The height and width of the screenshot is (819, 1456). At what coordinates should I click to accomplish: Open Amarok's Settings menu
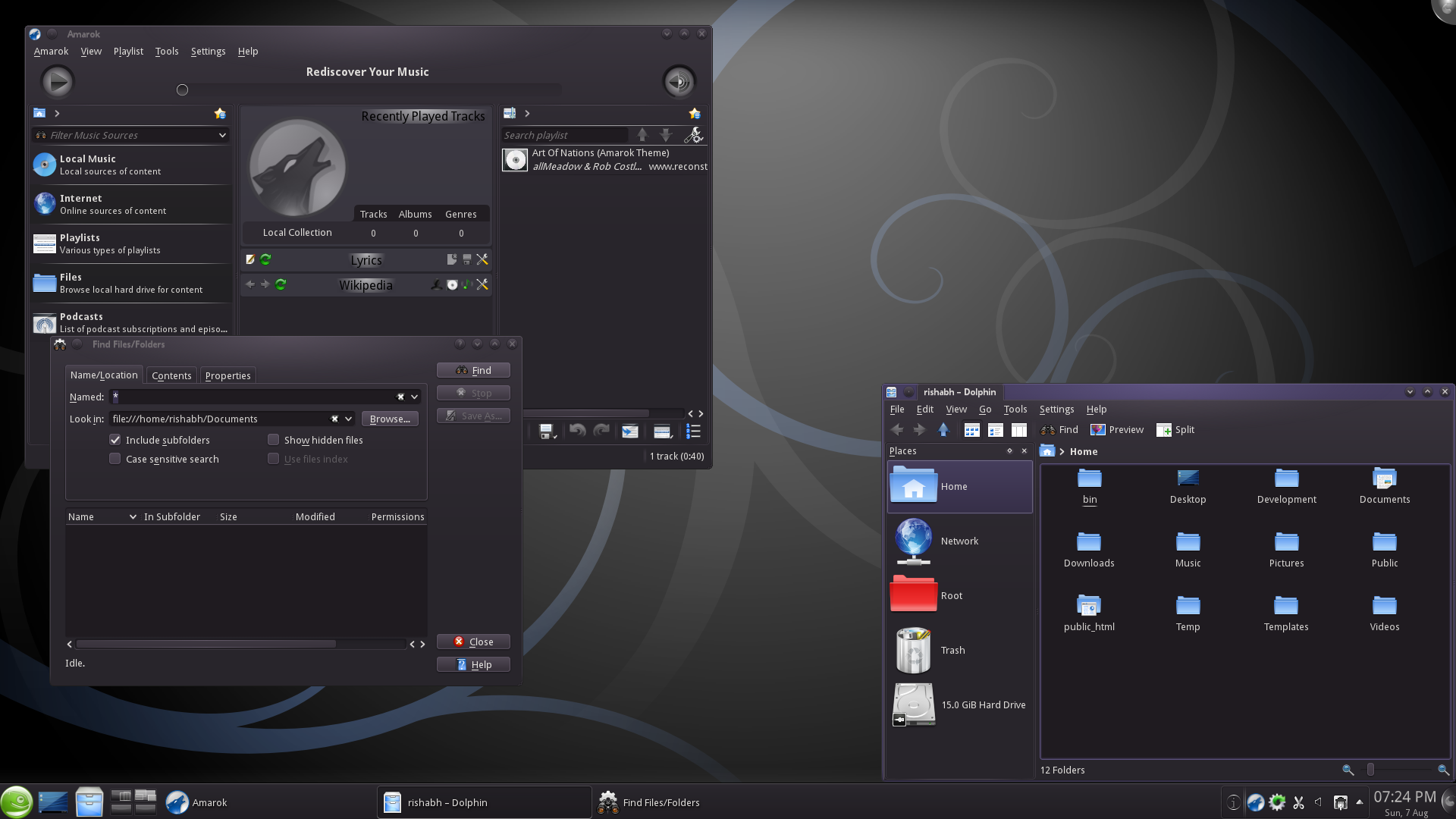(208, 52)
